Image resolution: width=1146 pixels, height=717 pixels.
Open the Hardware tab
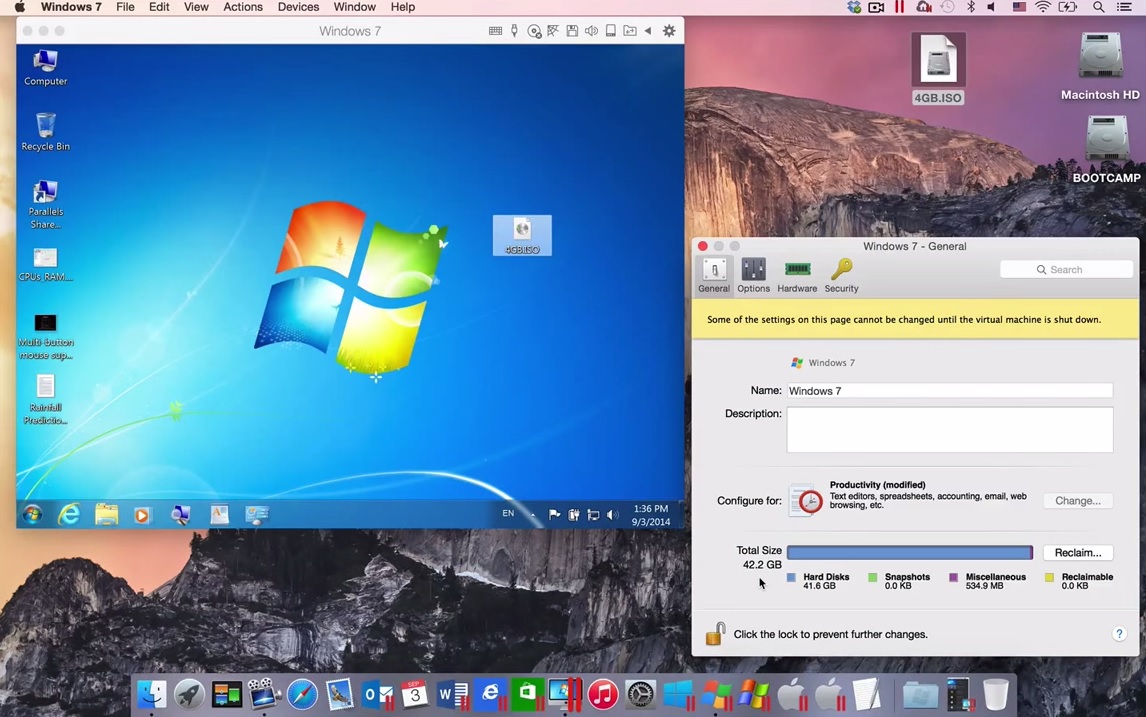[797, 276]
